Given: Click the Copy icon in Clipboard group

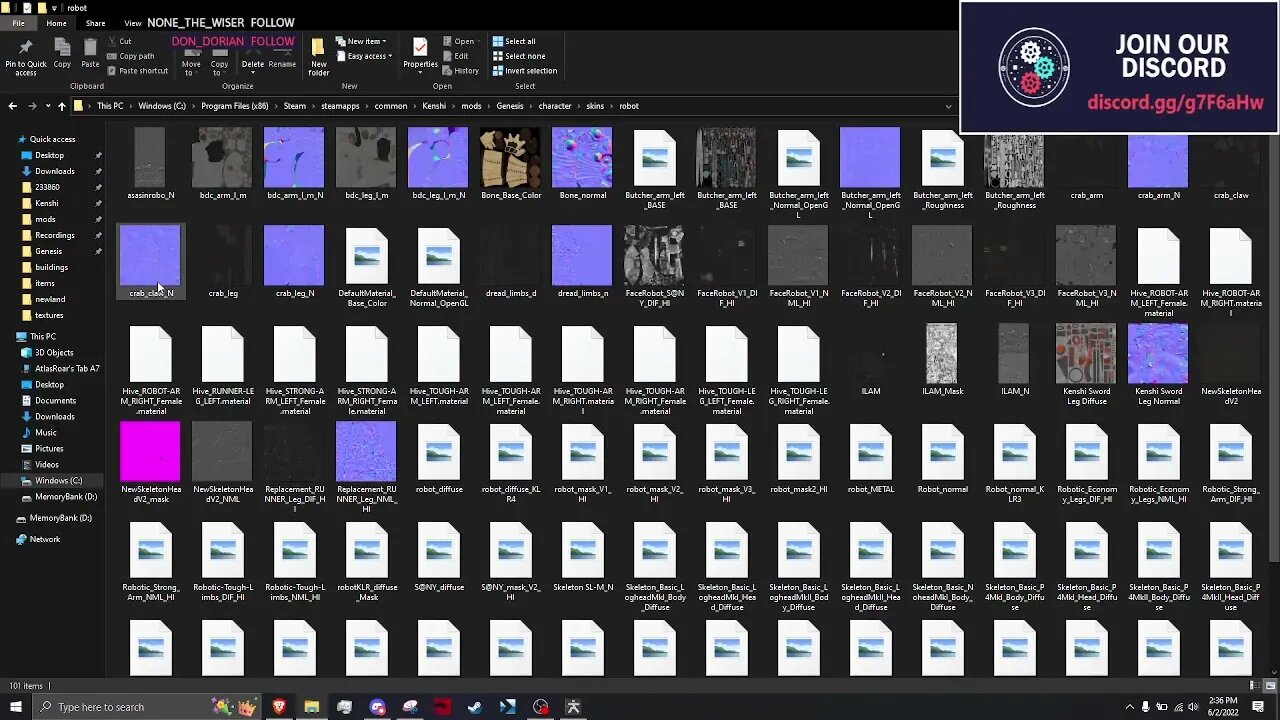Looking at the screenshot, I should coord(62,47).
